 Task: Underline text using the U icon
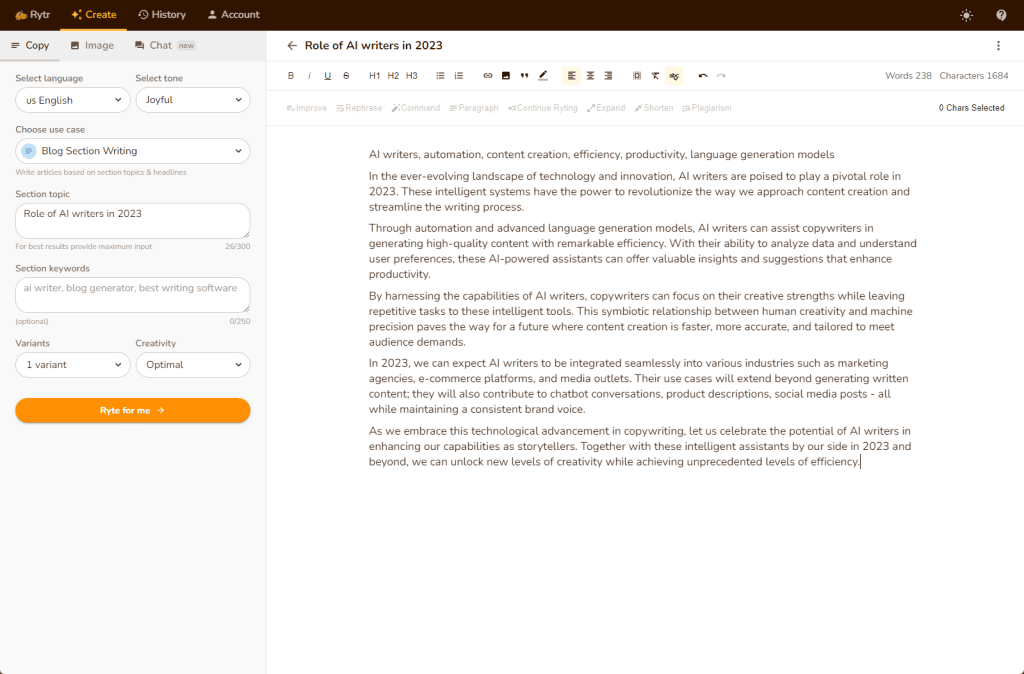tap(327, 76)
